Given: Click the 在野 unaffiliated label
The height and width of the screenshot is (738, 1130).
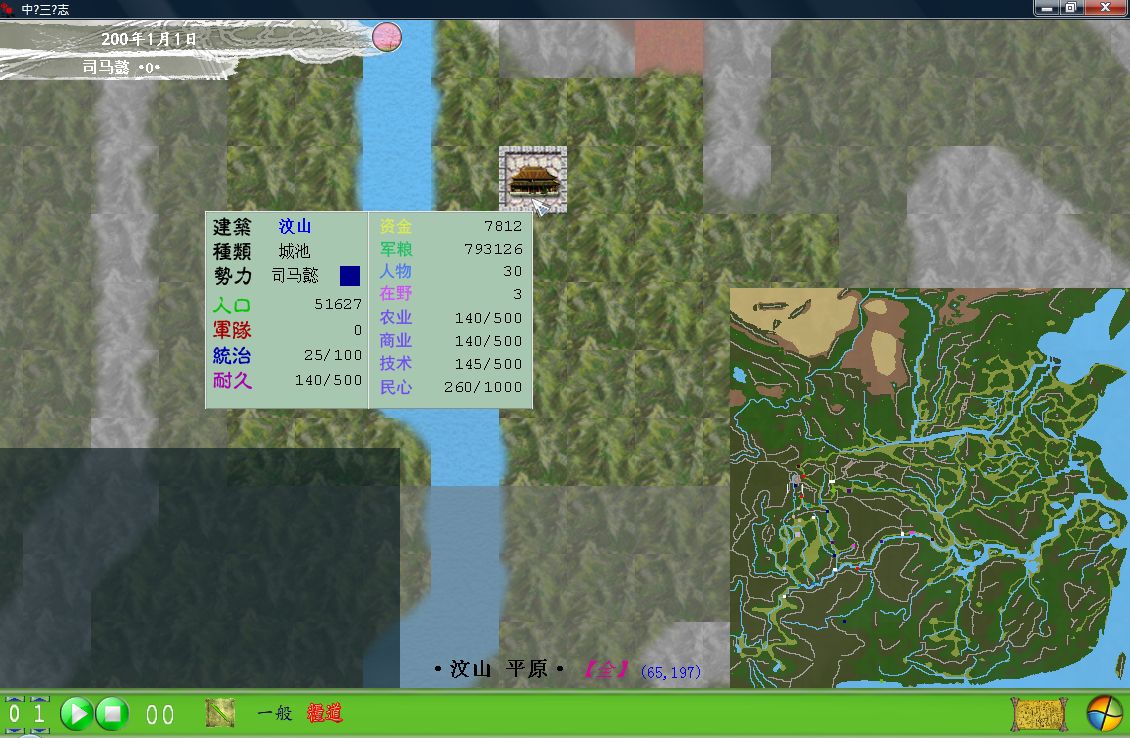Looking at the screenshot, I should [396, 293].
